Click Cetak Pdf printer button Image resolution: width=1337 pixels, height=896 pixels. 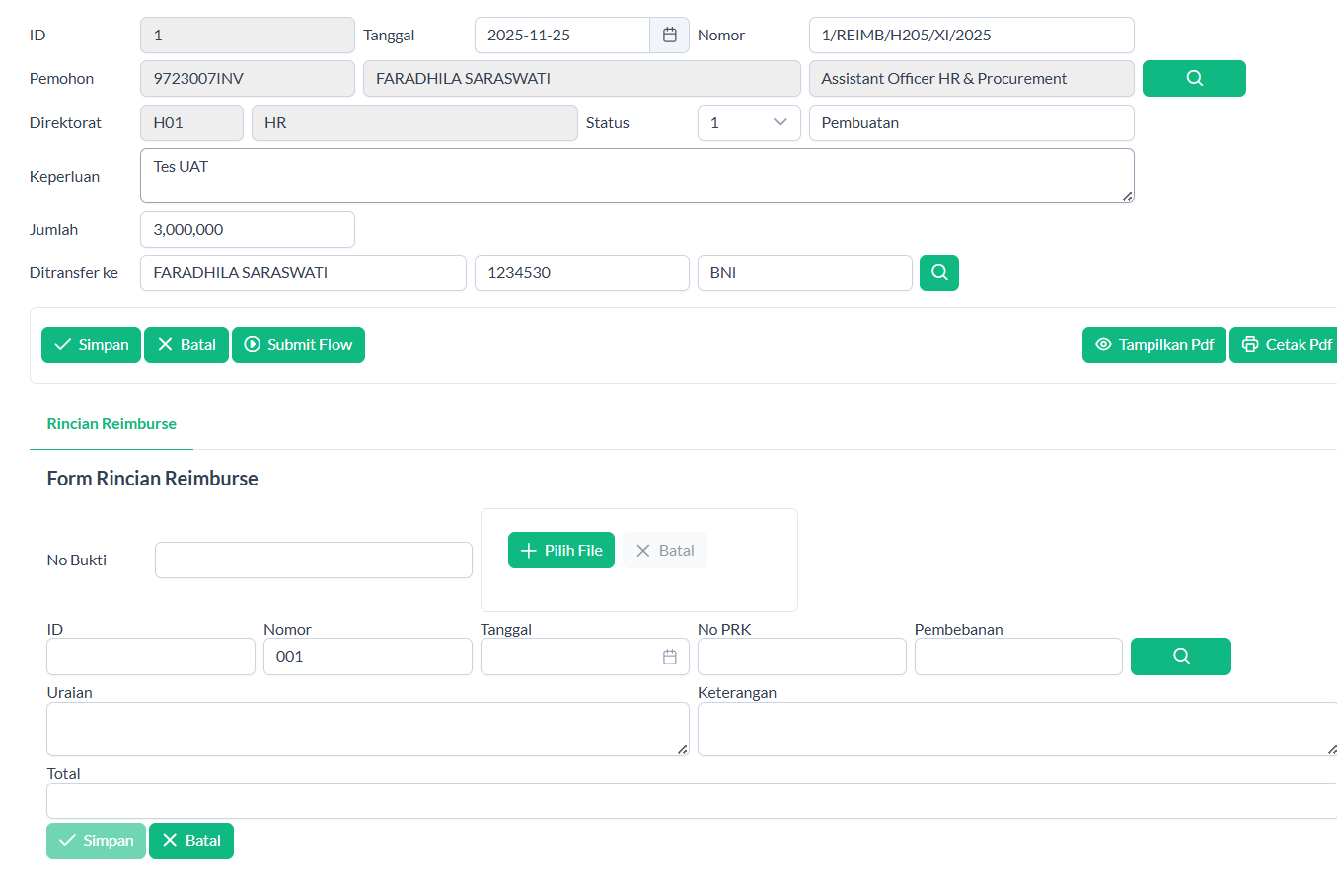click(1287, 345)
